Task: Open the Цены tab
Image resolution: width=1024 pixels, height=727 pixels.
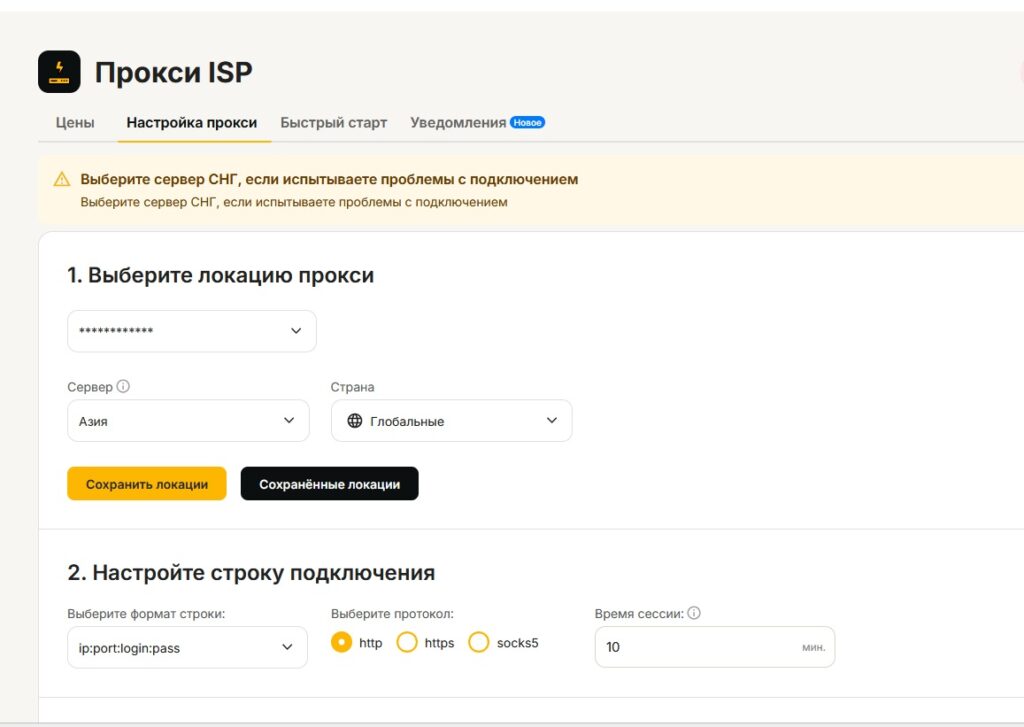Action: click(x=75, y=123)
